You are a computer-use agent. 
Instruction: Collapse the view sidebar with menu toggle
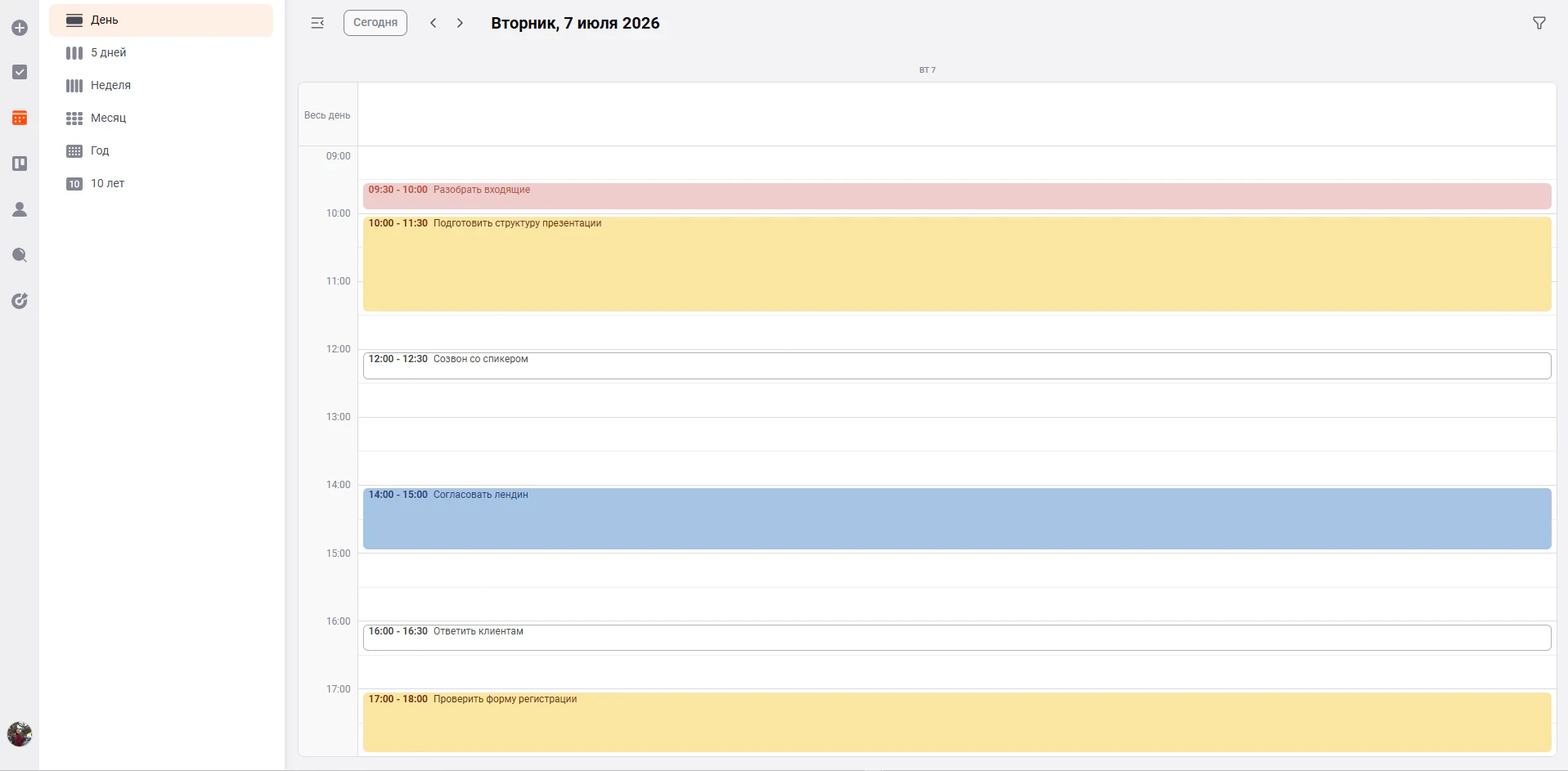(x=317, y=23)
